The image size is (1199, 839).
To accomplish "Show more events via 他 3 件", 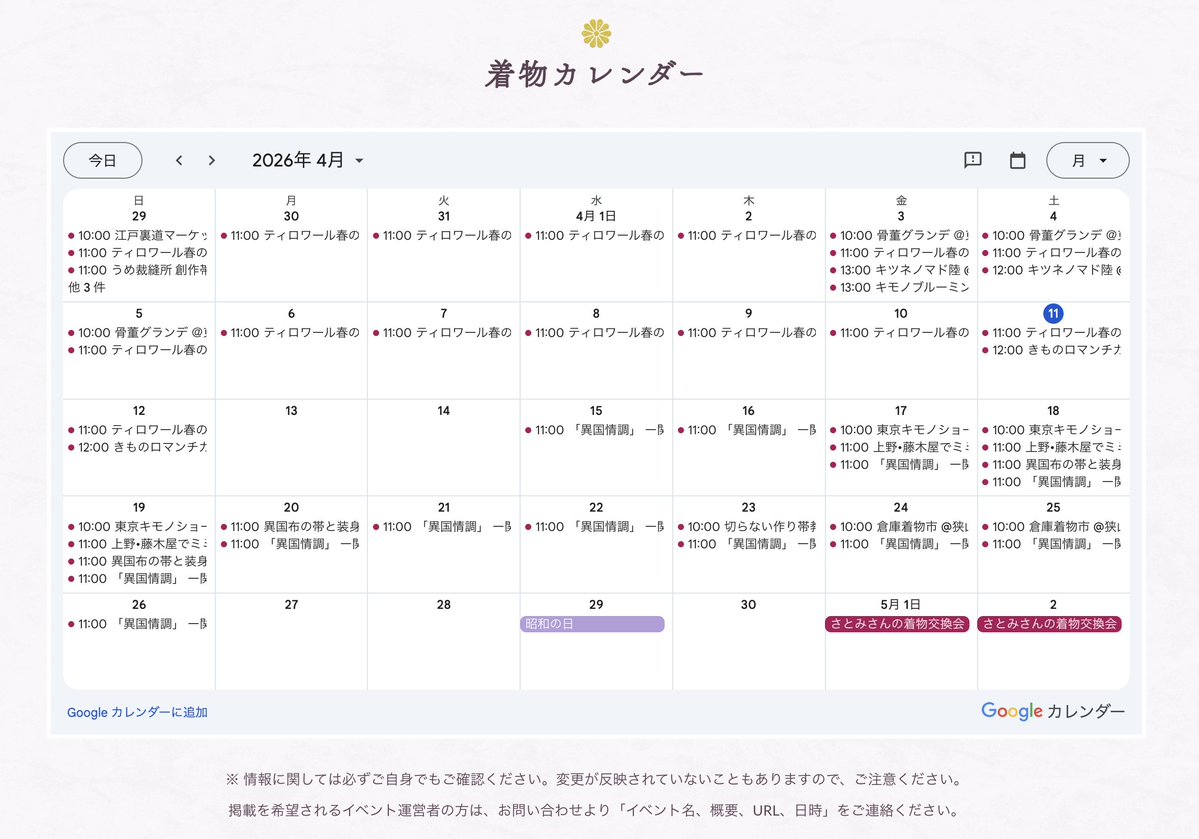I will (x=86, y=288).
